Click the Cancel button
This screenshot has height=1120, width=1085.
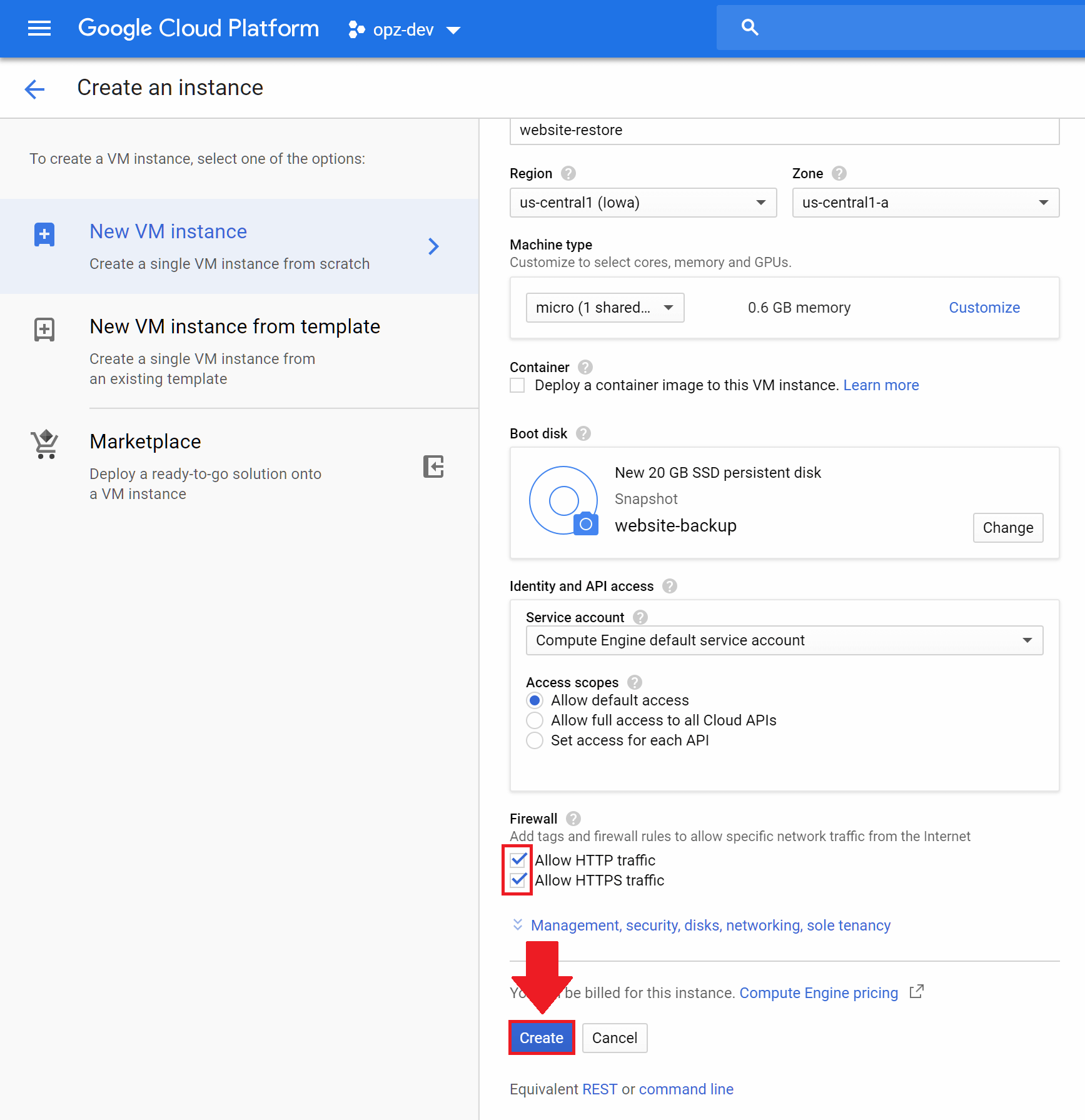pos(615,1038)
